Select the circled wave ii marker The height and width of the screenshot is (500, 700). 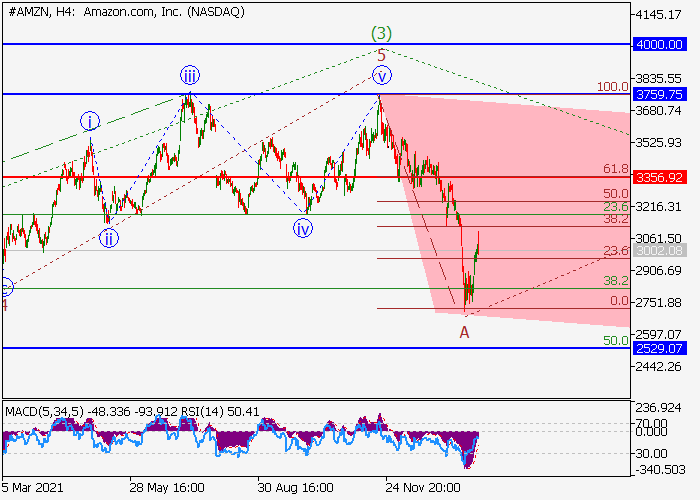[x=108, y=238]
